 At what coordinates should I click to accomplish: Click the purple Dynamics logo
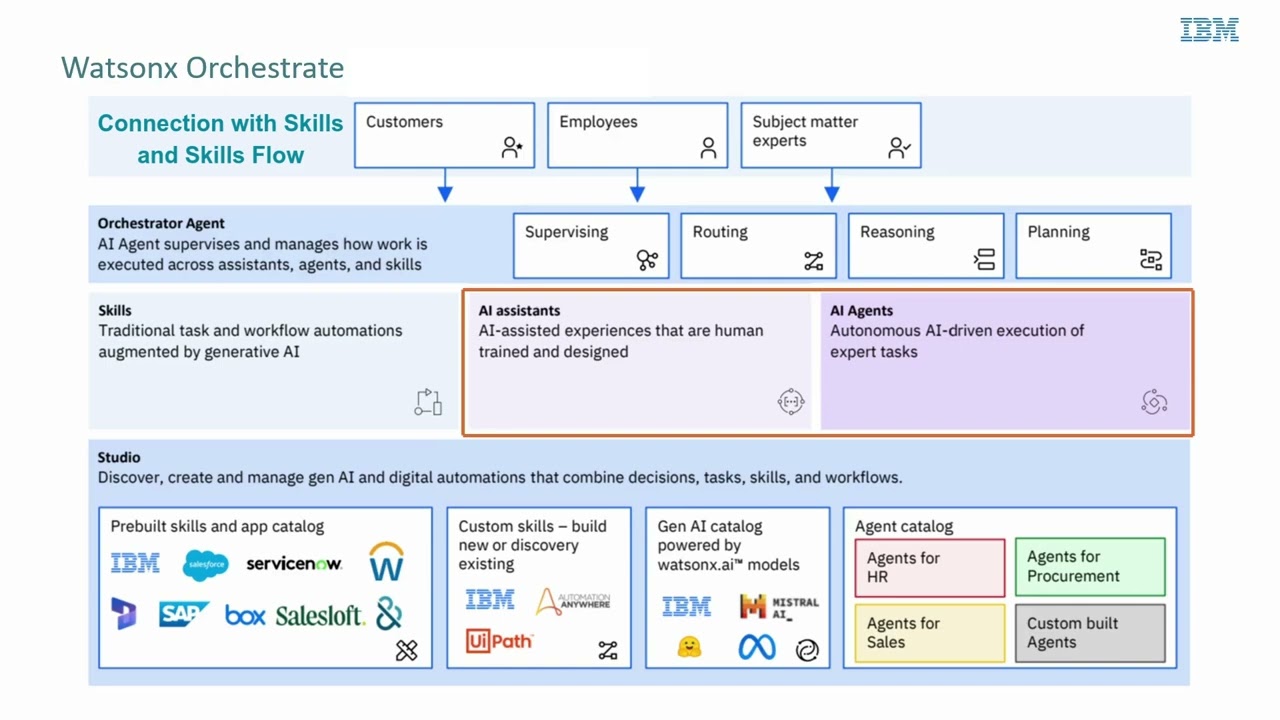(x=124, y=614)
